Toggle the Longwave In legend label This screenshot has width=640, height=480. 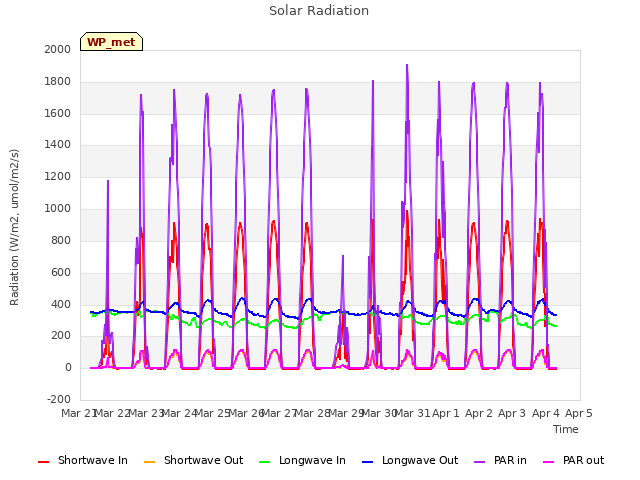coord(312,460)
